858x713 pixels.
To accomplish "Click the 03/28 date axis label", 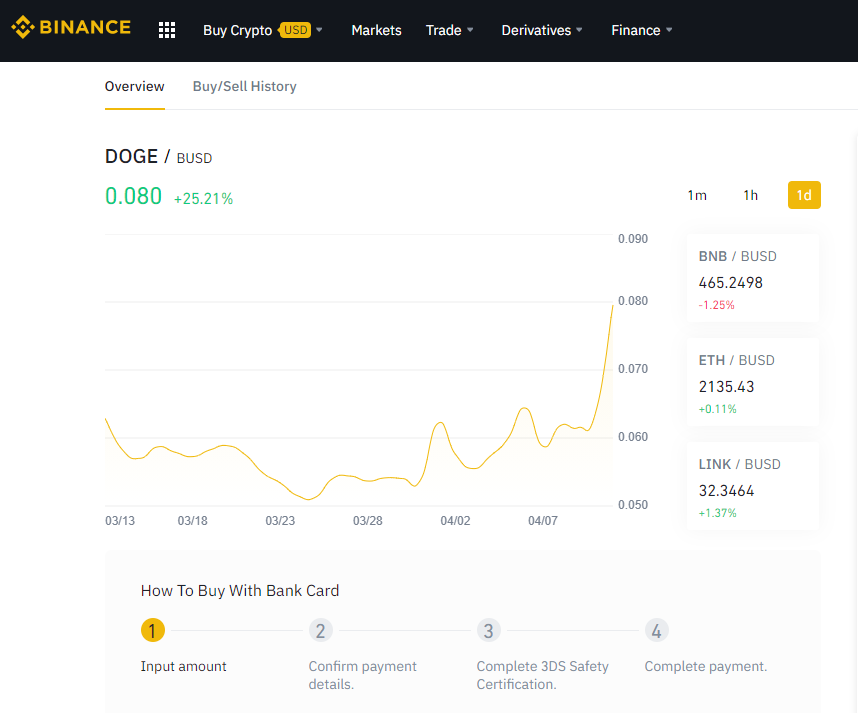I will pos(368,521).
